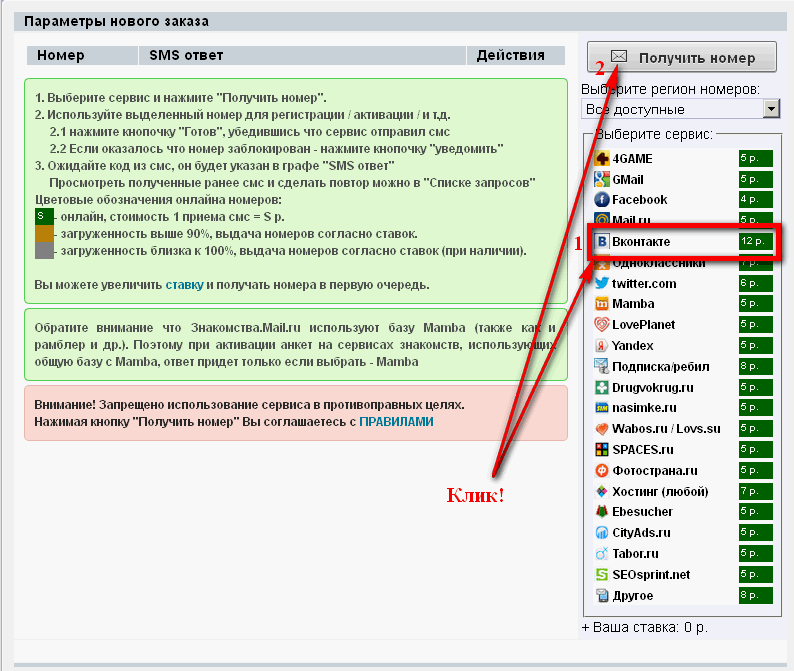
Task: Select the Mamba service name
Action: [633, 304]
